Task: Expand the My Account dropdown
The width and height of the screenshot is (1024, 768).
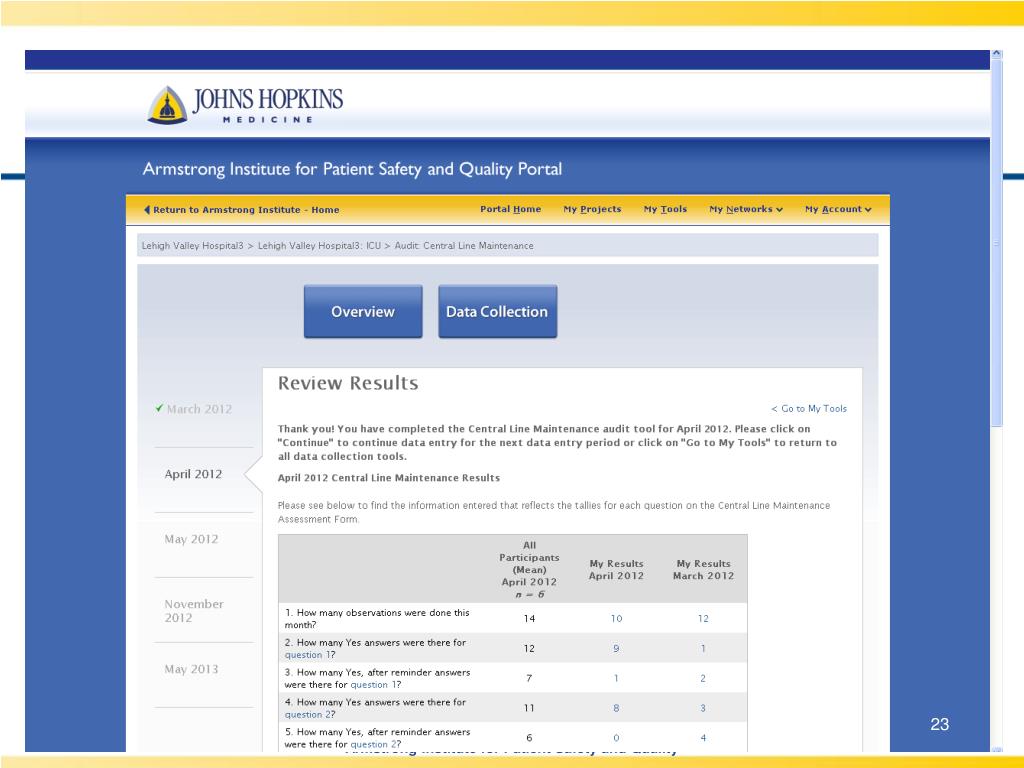Action: 838,209
